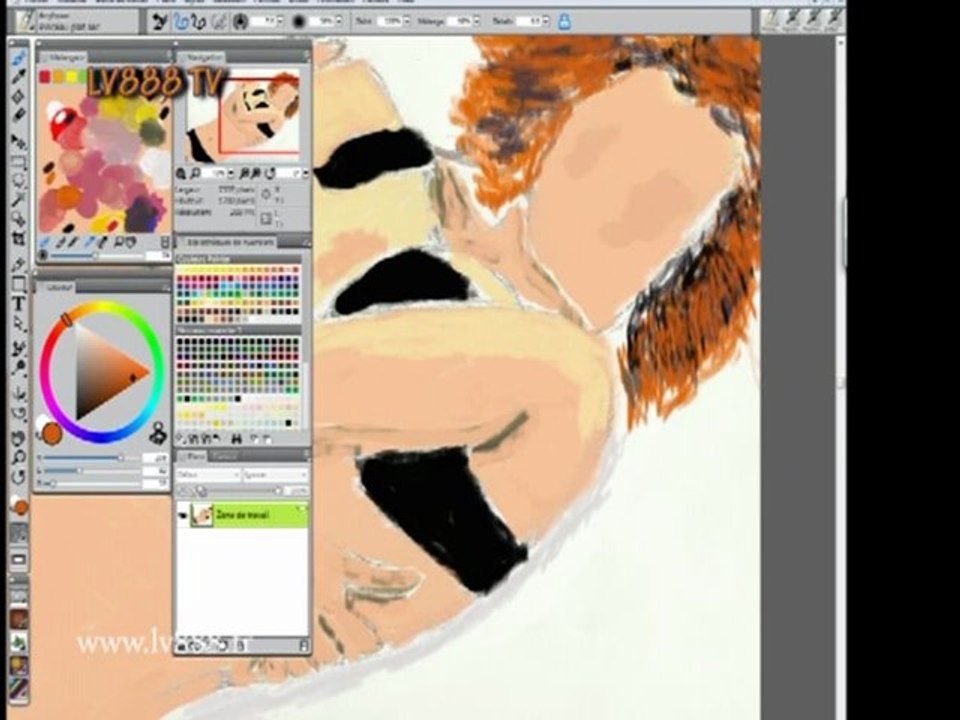
Task: Select the Layer Adjuster tool
Action: coord(19,142)
